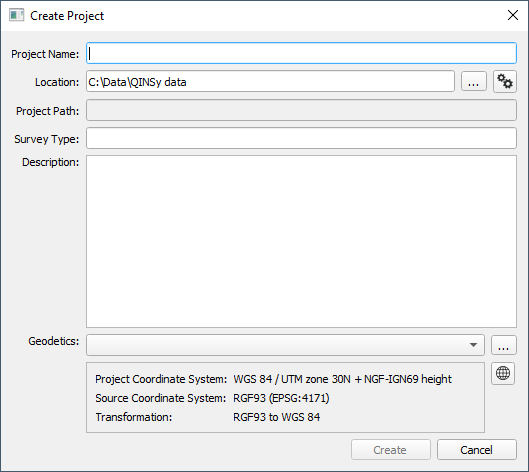529x472 pixels.
Task: Focus the Survey Type input field
Action: [x=301, y=138]
